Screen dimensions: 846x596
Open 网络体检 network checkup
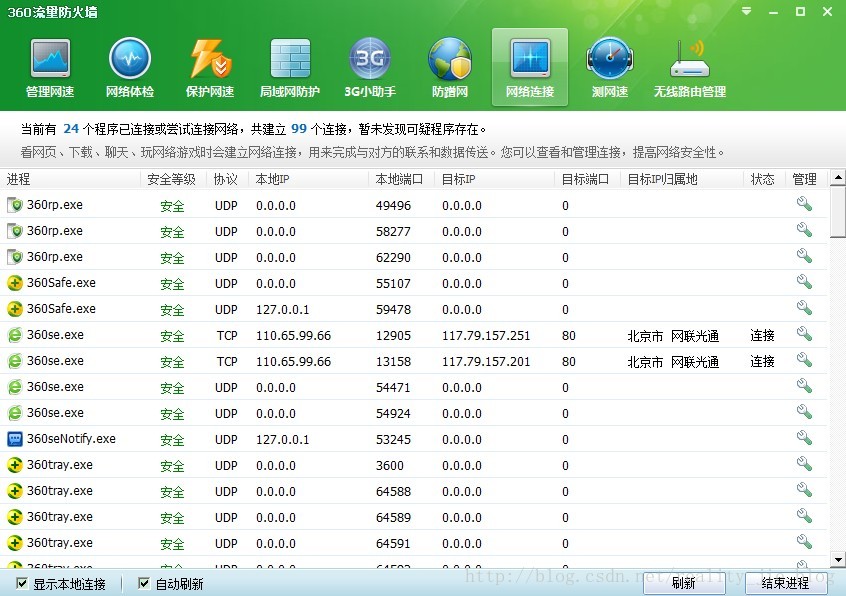[129, 68]
